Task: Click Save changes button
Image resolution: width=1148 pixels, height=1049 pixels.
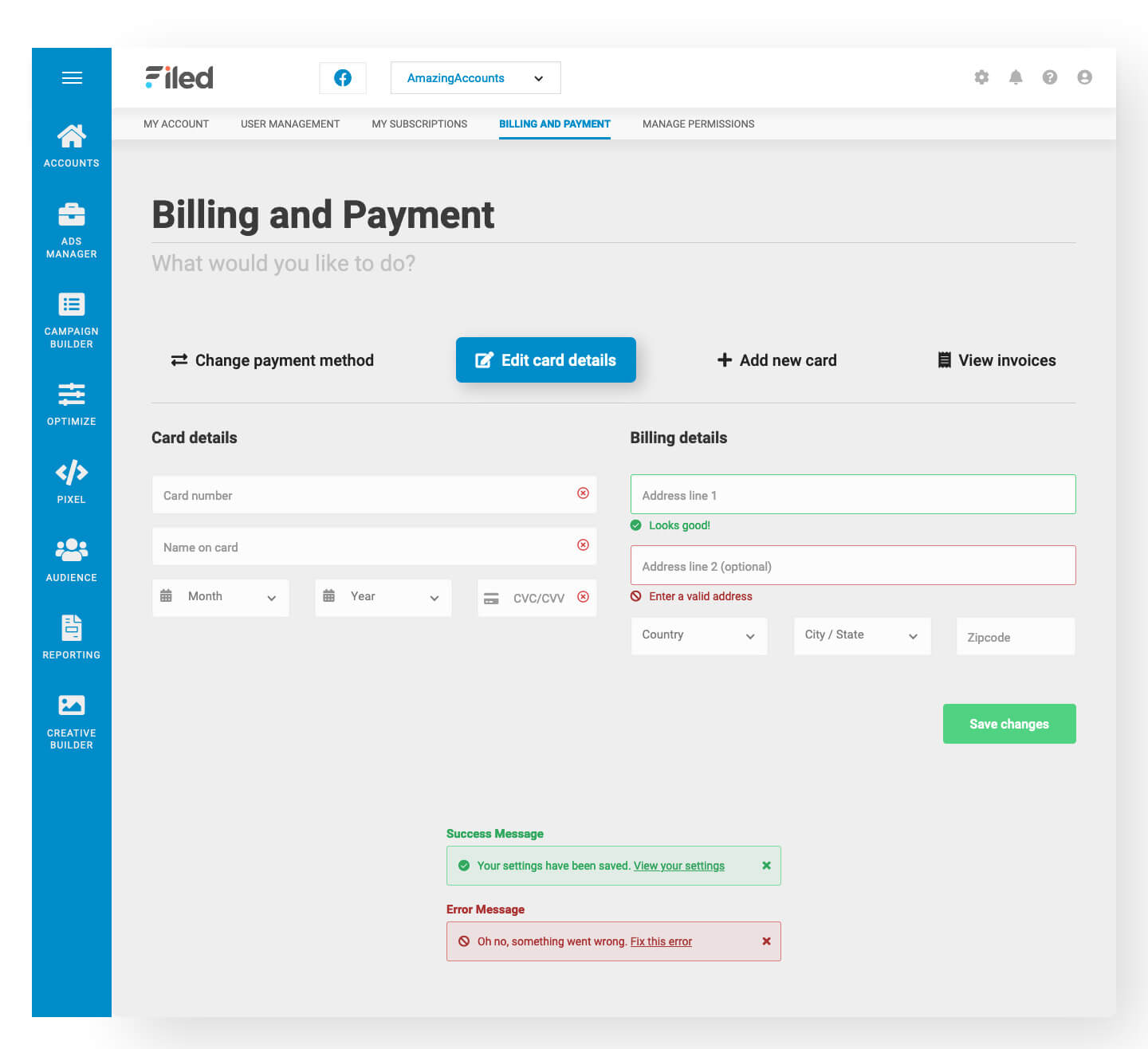Action: coord(1009,724)
